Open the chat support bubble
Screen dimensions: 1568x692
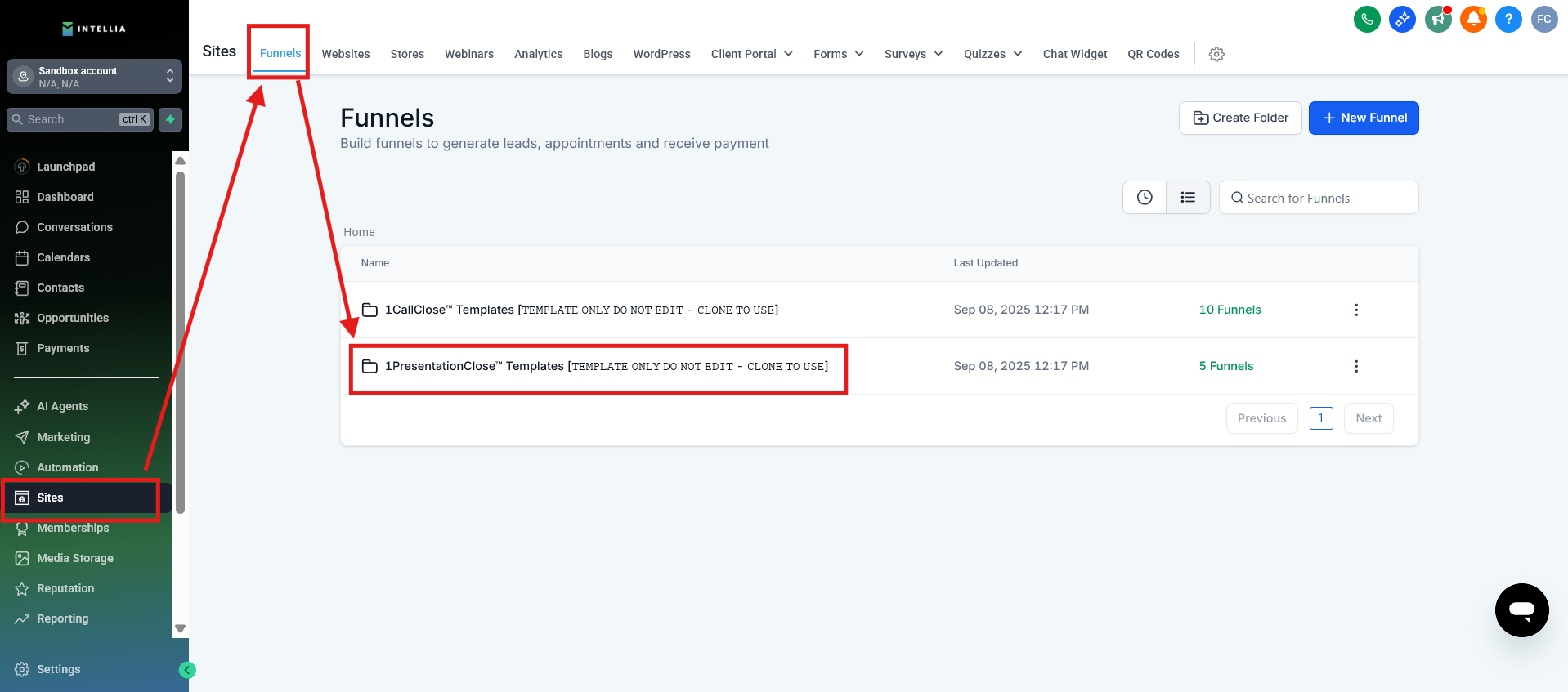(x=1521, y=609)
